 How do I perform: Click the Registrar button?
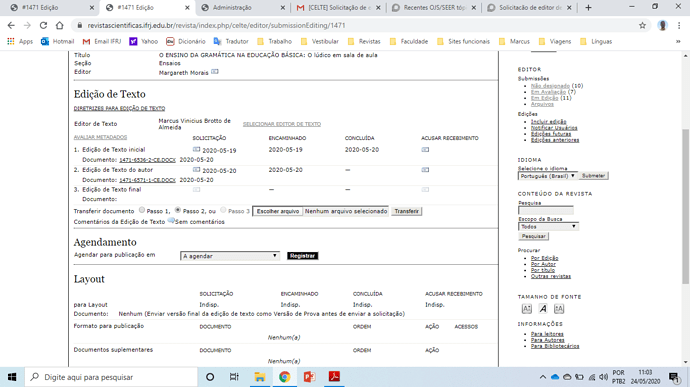[302, 256]
